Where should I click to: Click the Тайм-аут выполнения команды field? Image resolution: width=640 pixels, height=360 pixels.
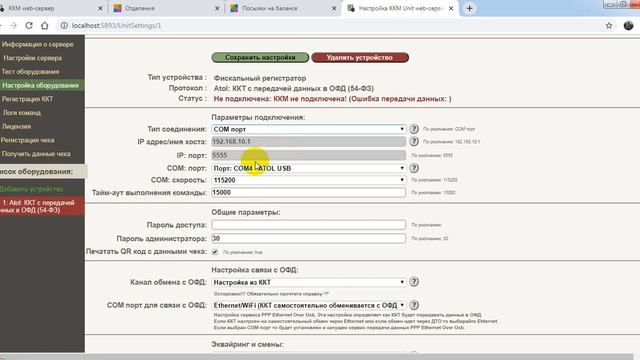pyautogui.click(x=309, y=192)
